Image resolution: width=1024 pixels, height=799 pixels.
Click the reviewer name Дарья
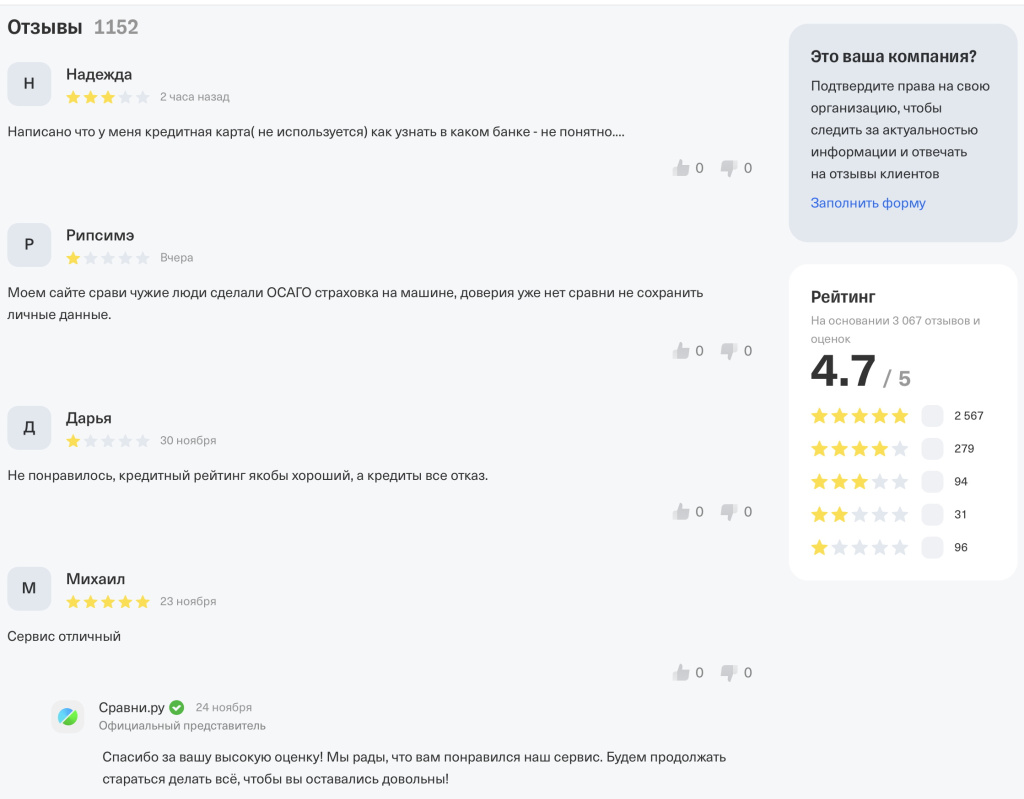pyautogui.click(x=89, y=418)
